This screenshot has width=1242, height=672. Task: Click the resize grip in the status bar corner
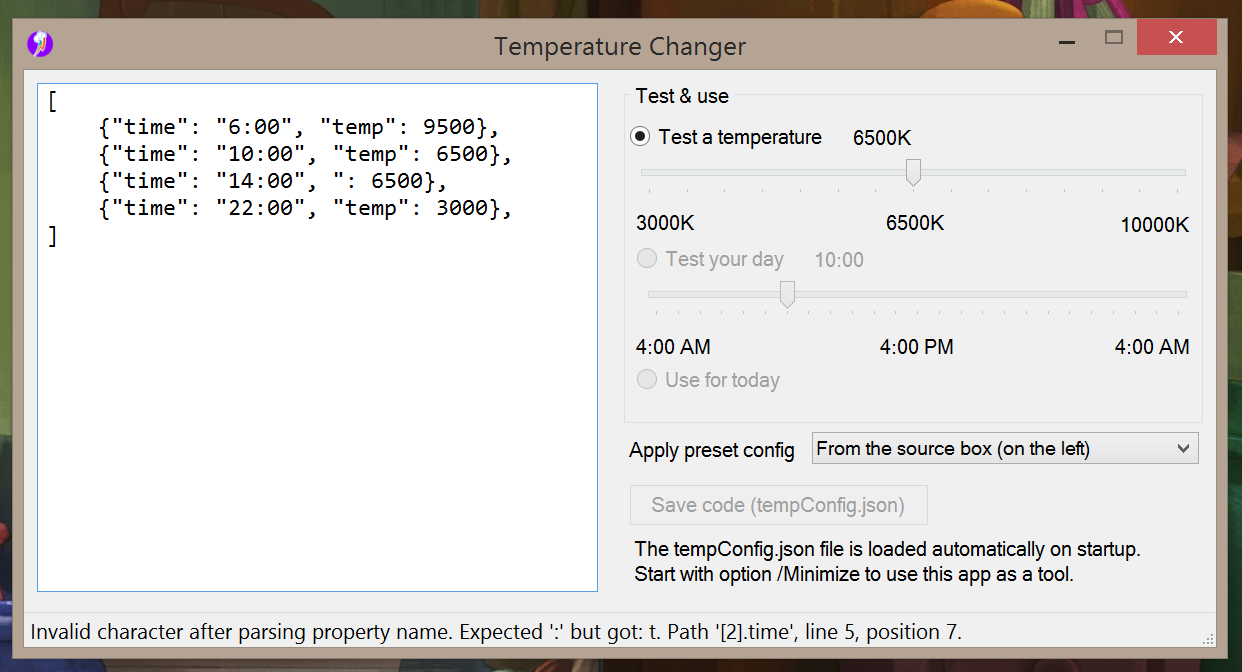[1208, 638]
